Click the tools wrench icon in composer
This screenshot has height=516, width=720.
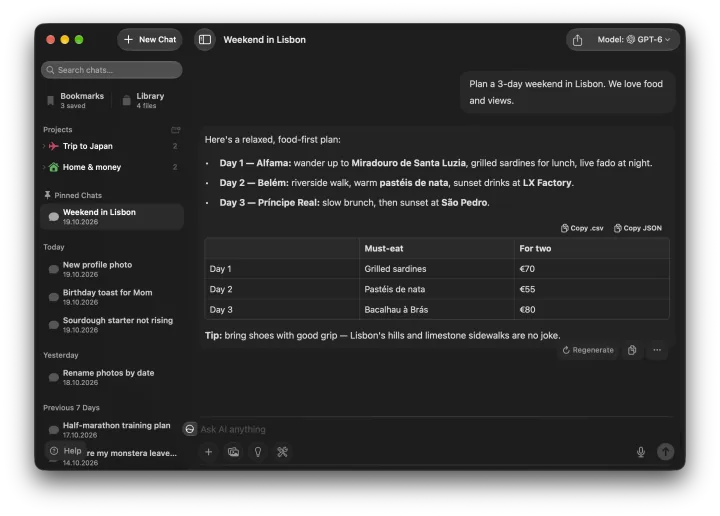pyautogui.click(x=282, y=452)
